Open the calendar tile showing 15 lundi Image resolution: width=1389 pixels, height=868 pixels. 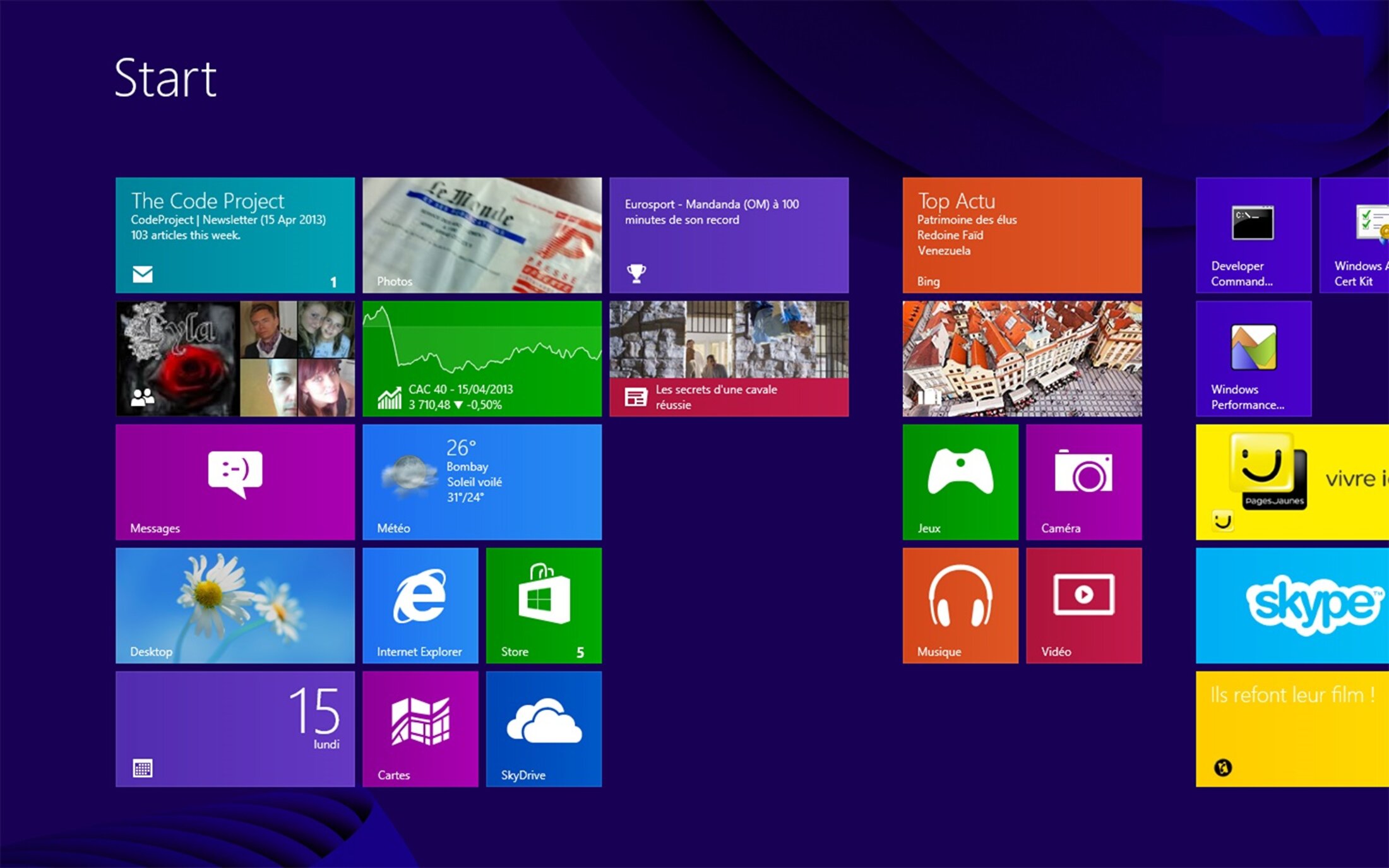(235, 728)
